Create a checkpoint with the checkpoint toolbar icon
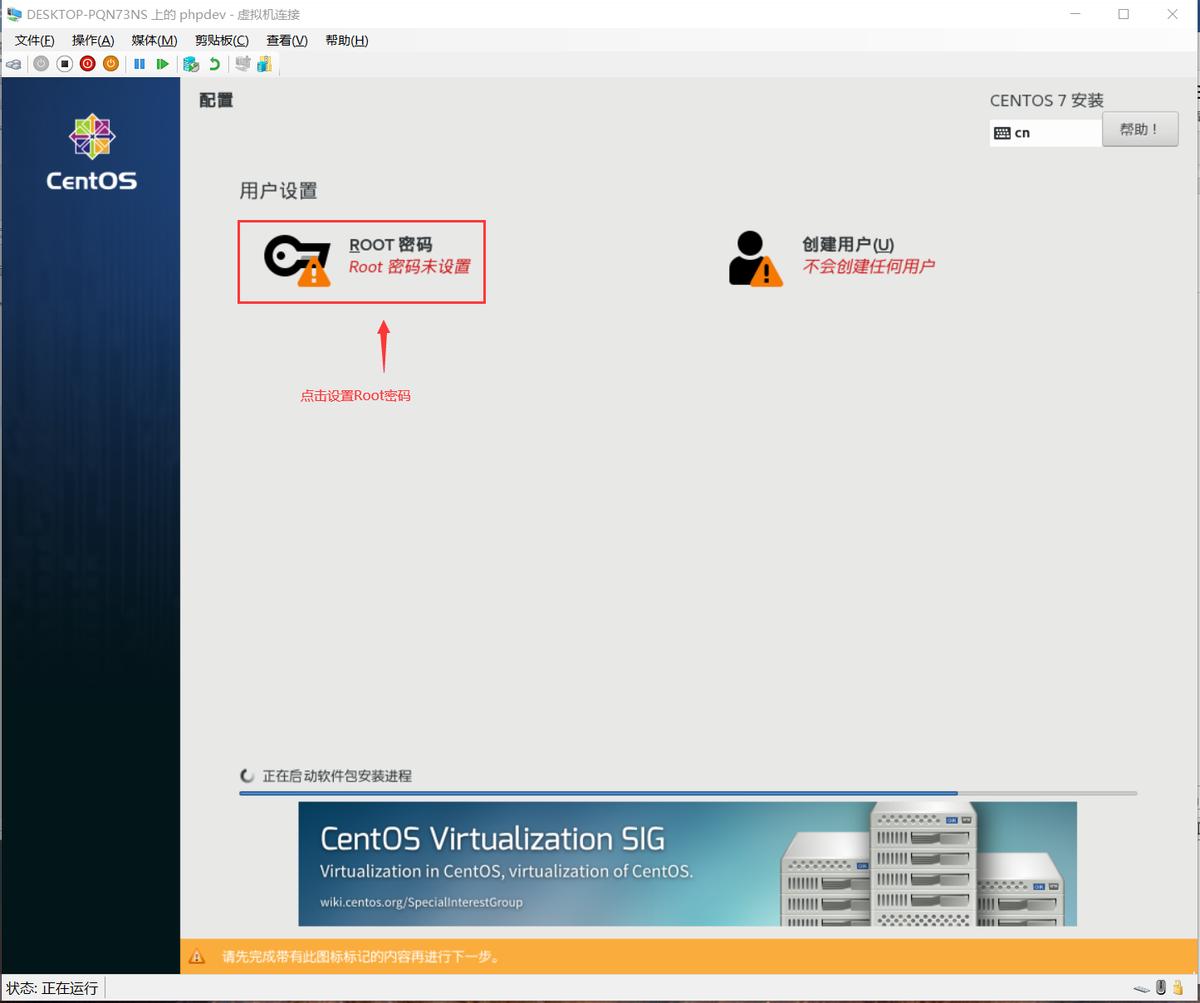The image size is (1200, 1003). tap(191, 64)
